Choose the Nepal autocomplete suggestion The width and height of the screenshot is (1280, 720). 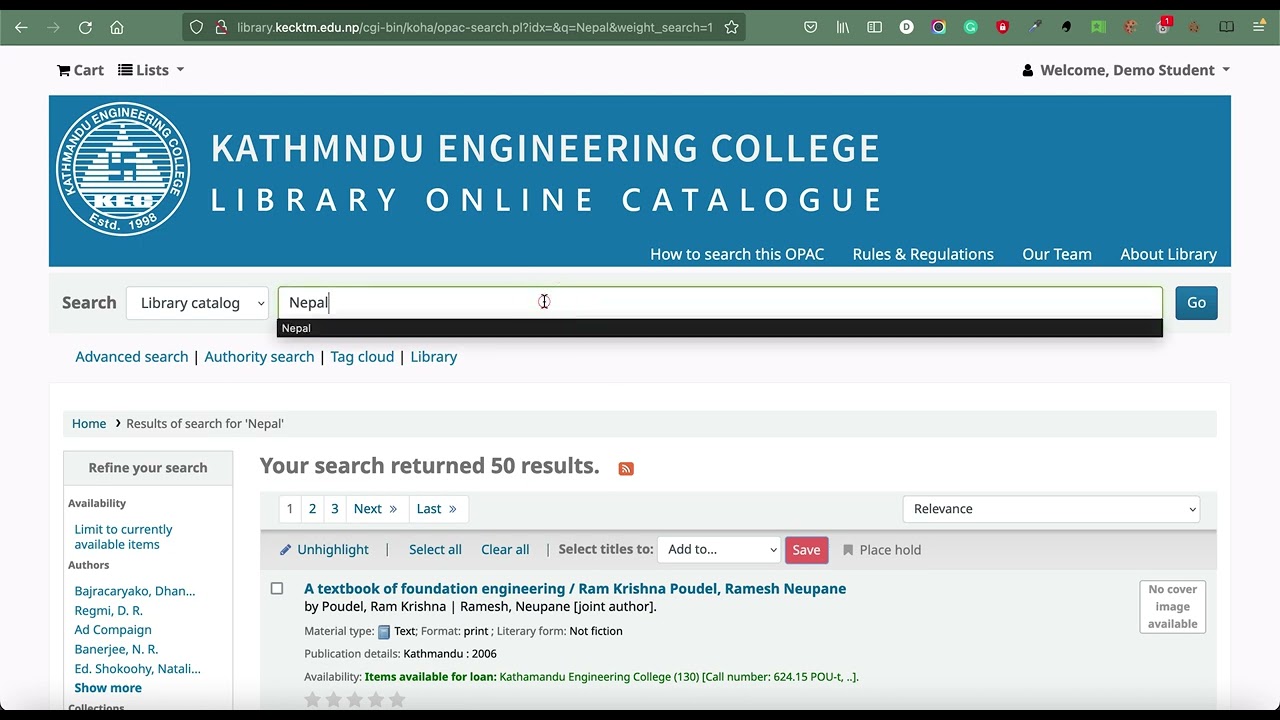(720, 328)
